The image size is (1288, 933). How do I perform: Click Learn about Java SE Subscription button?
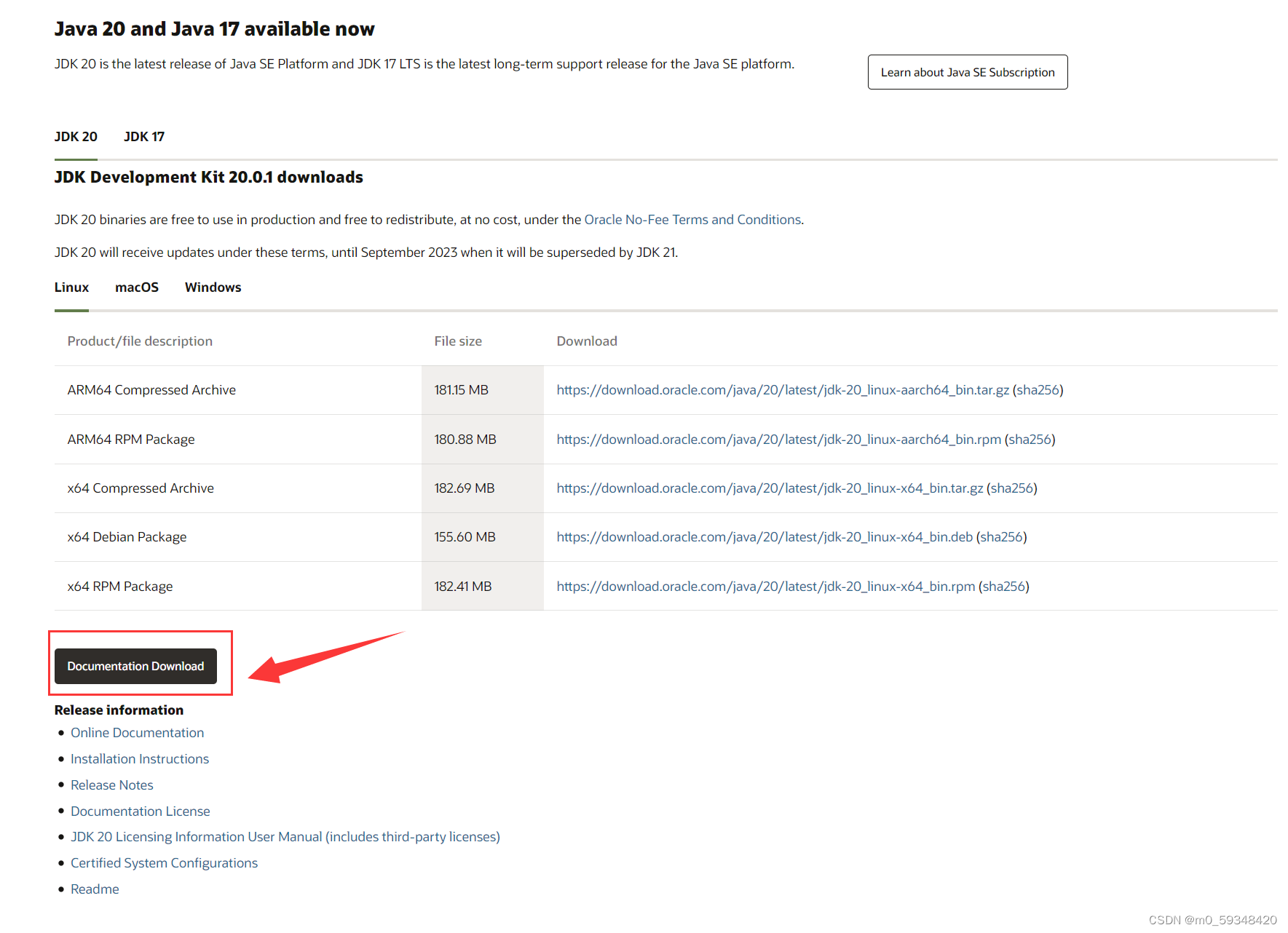(x=967, y=72)
